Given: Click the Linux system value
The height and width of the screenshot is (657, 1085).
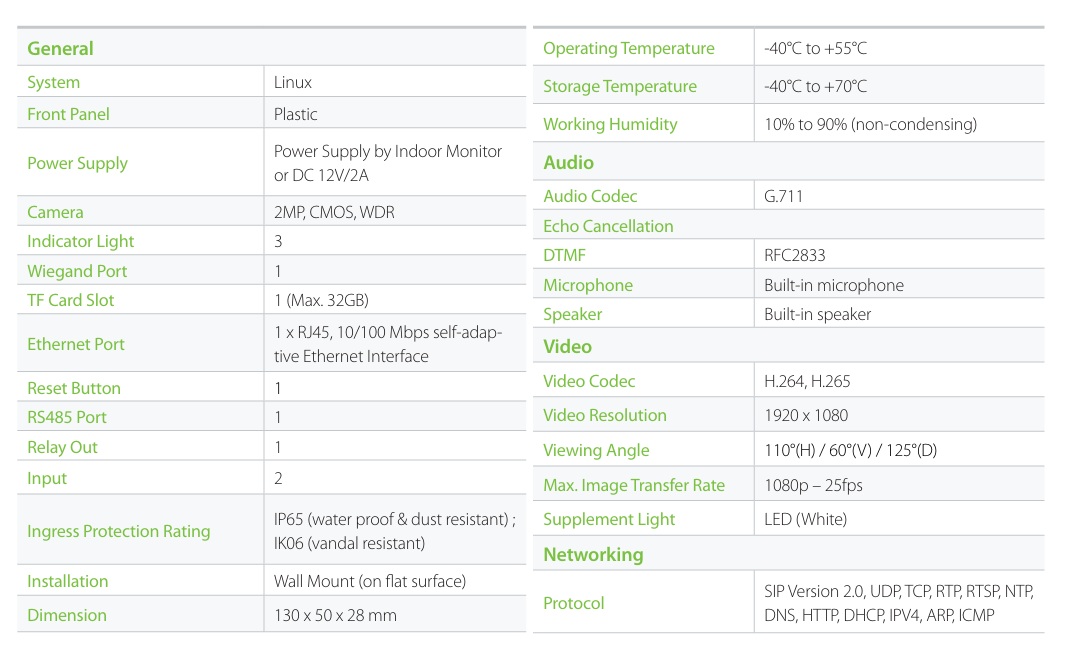Looking at the screenshot, I should (x=293, y=82).
